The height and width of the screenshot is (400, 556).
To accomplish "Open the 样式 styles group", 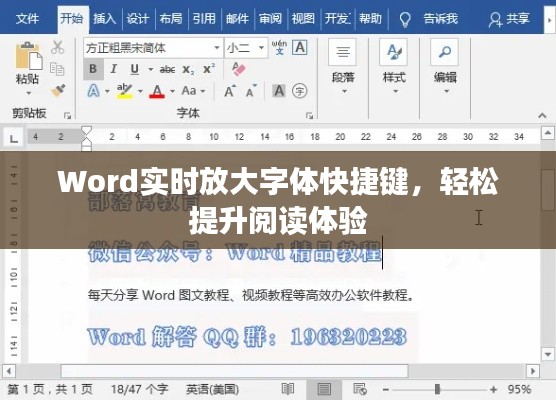I will (394, 67).
